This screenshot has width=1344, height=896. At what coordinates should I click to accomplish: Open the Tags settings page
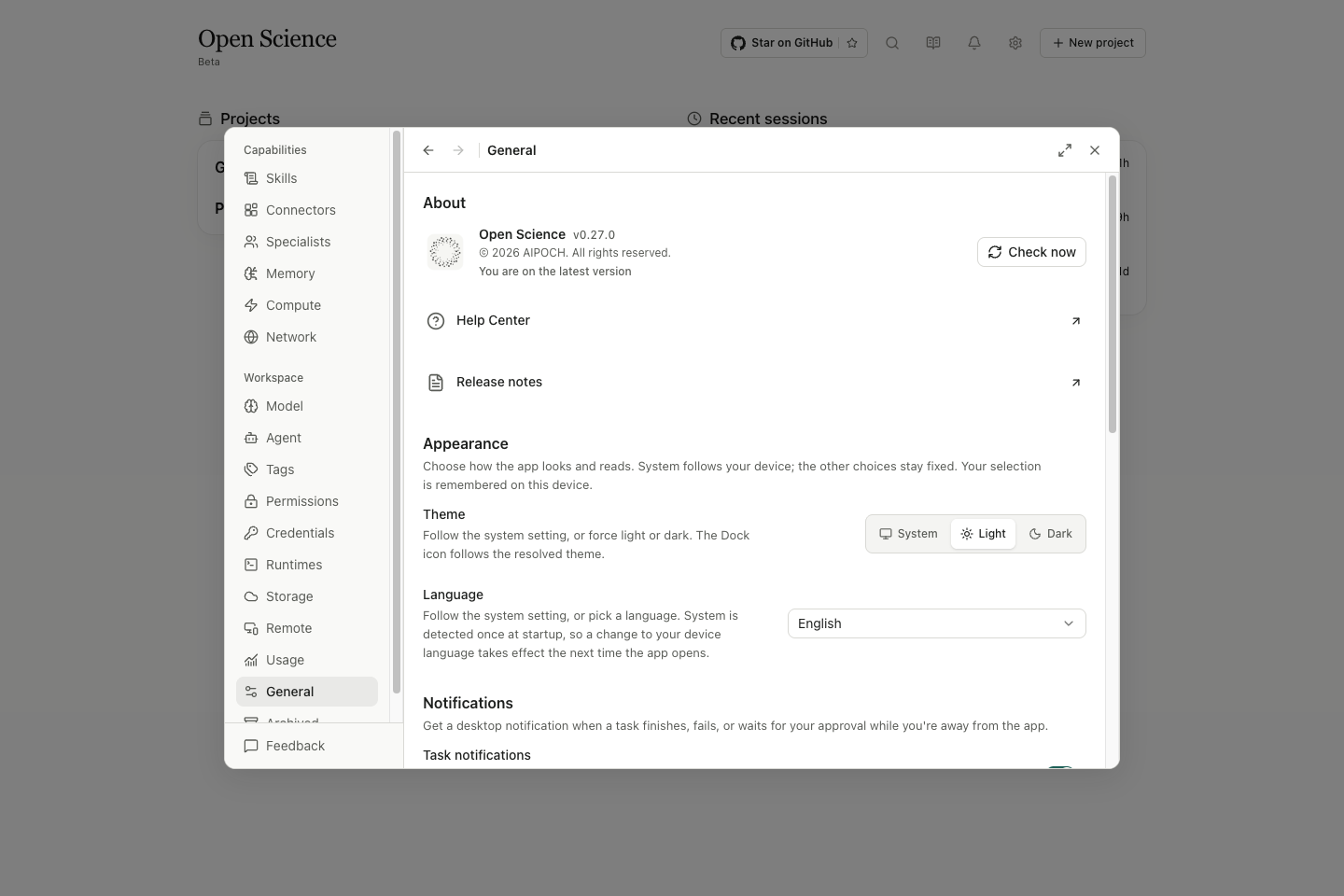[x=307, y=469]
